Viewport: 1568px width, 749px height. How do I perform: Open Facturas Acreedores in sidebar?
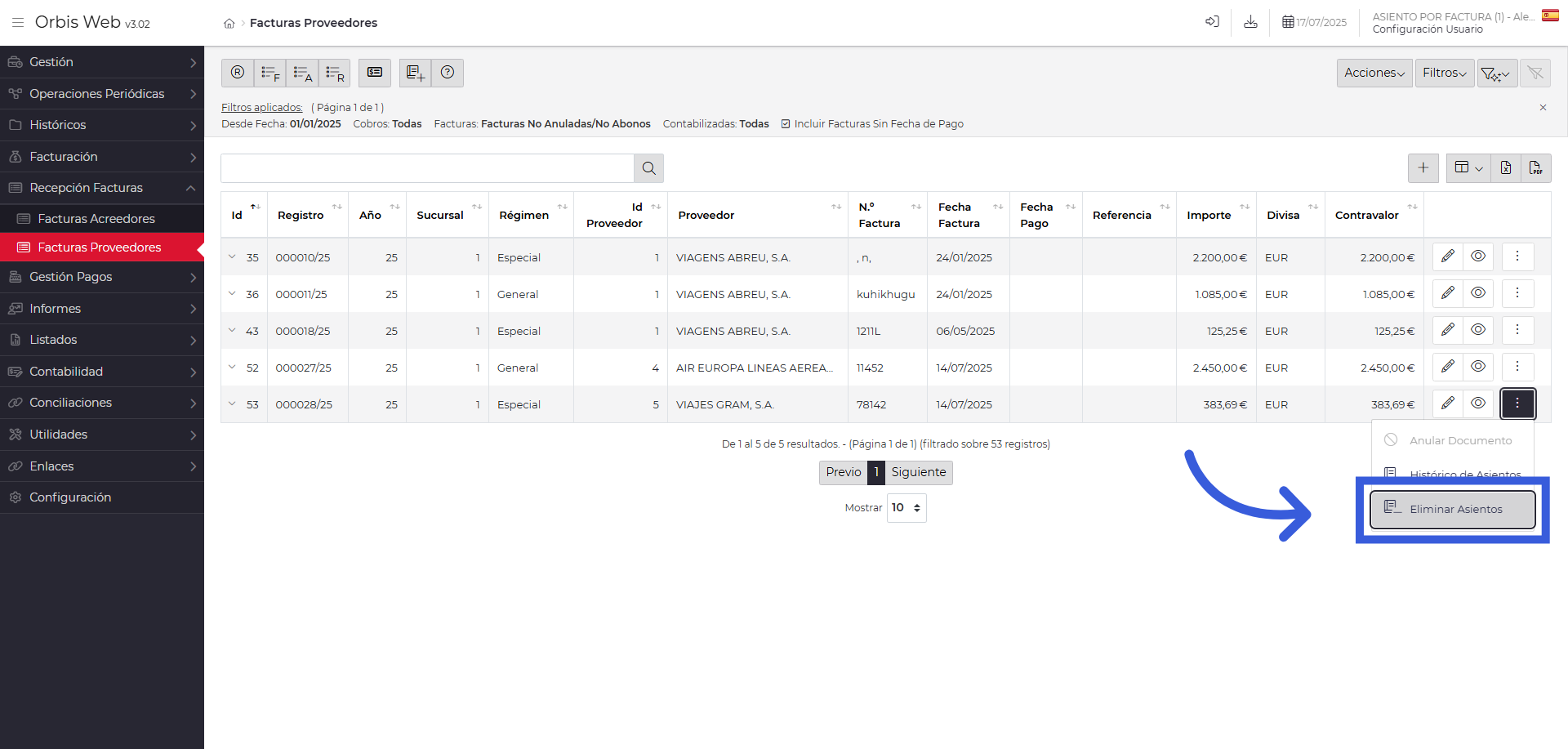click(x=96, y=219)
